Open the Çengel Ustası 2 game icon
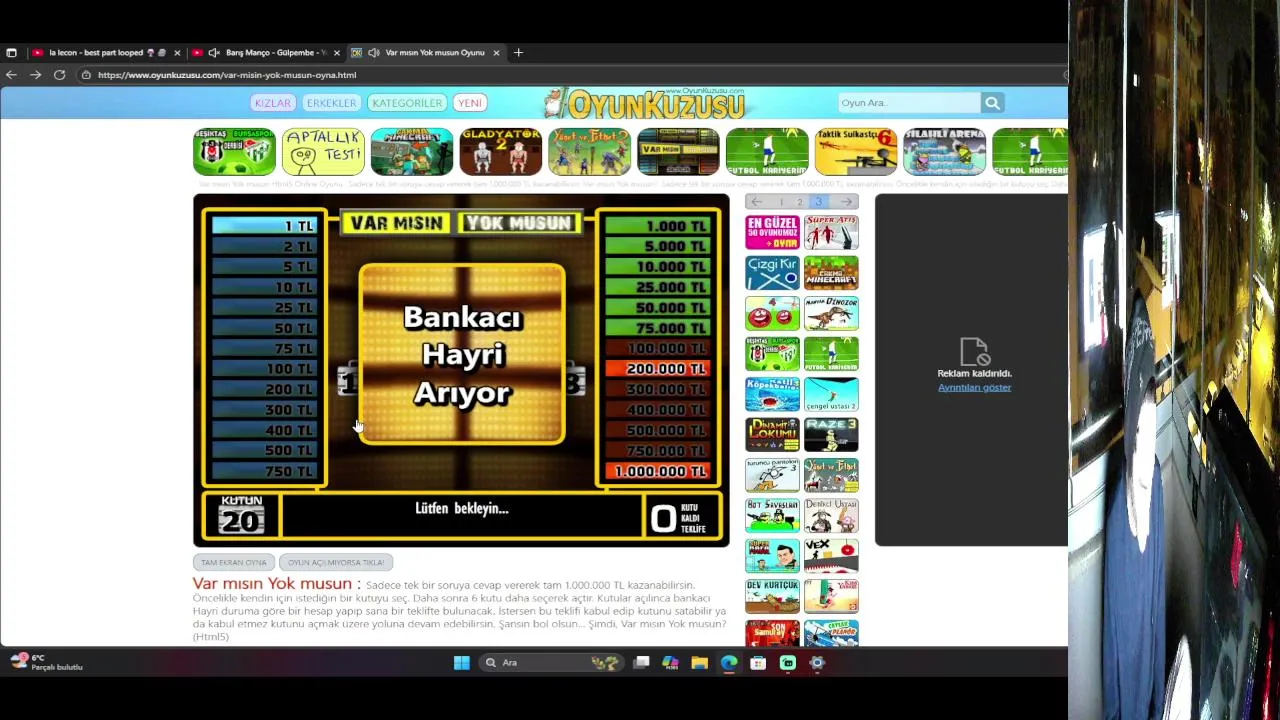The height and width of the screenshot is (720, 1280). [x=831, y=394]
